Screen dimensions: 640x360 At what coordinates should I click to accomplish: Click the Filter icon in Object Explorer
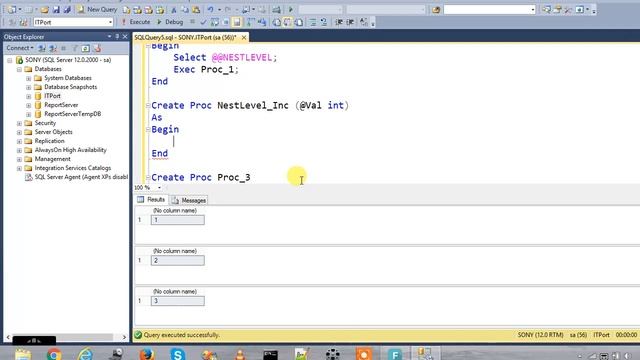[74, 49]
